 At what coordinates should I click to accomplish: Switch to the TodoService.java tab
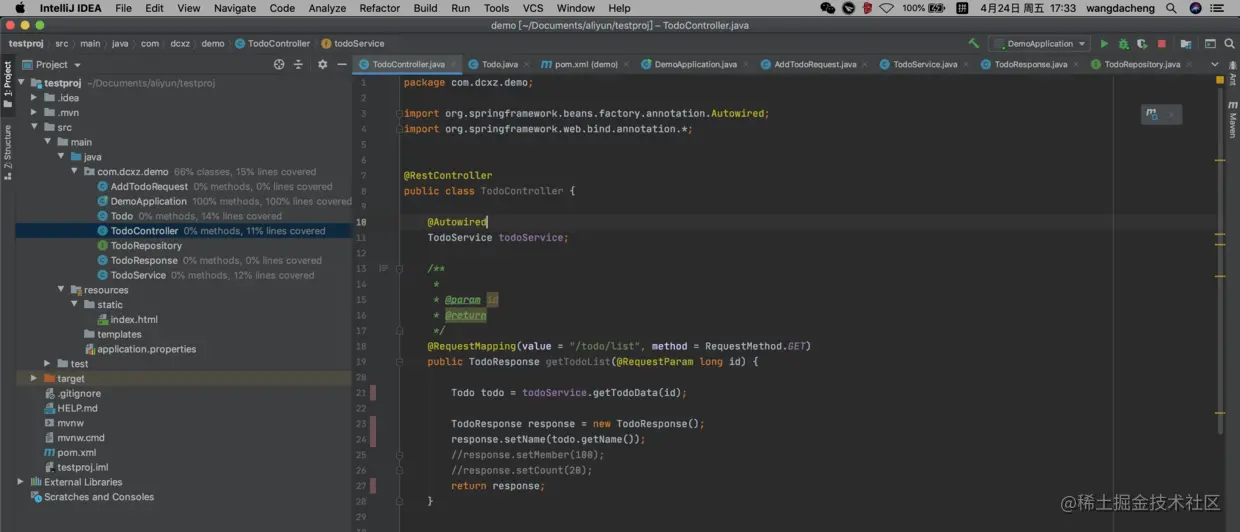(925, 64)
